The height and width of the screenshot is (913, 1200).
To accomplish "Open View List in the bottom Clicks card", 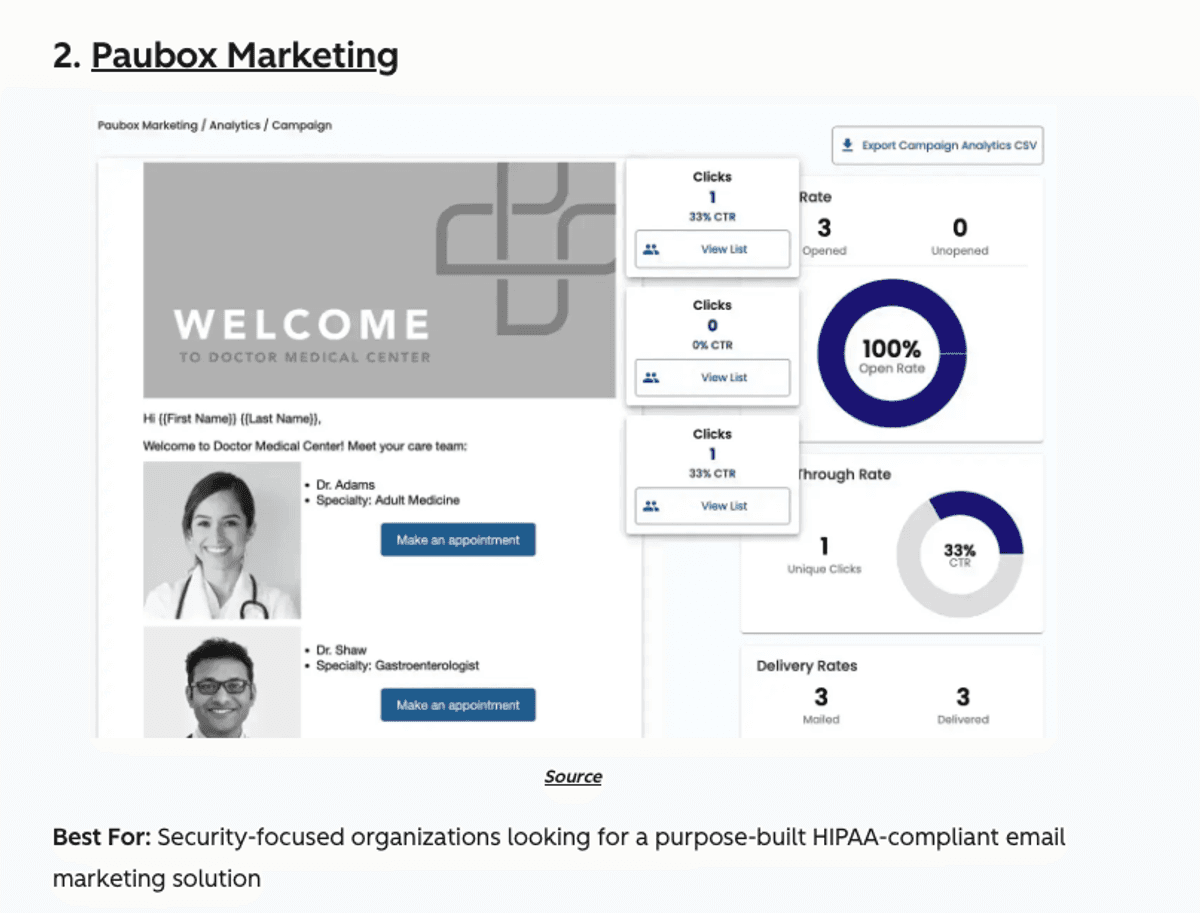I will pyautogui.click(x=712, y=506).
